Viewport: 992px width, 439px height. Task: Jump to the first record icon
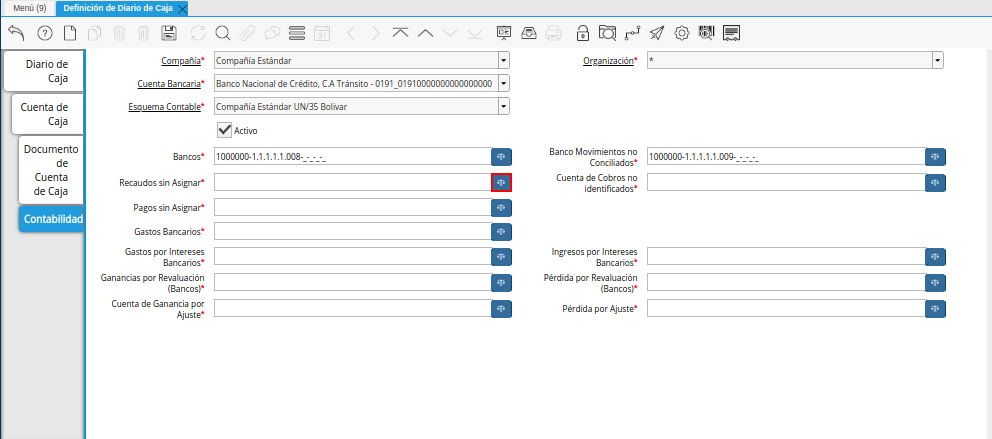click(400, 33)
